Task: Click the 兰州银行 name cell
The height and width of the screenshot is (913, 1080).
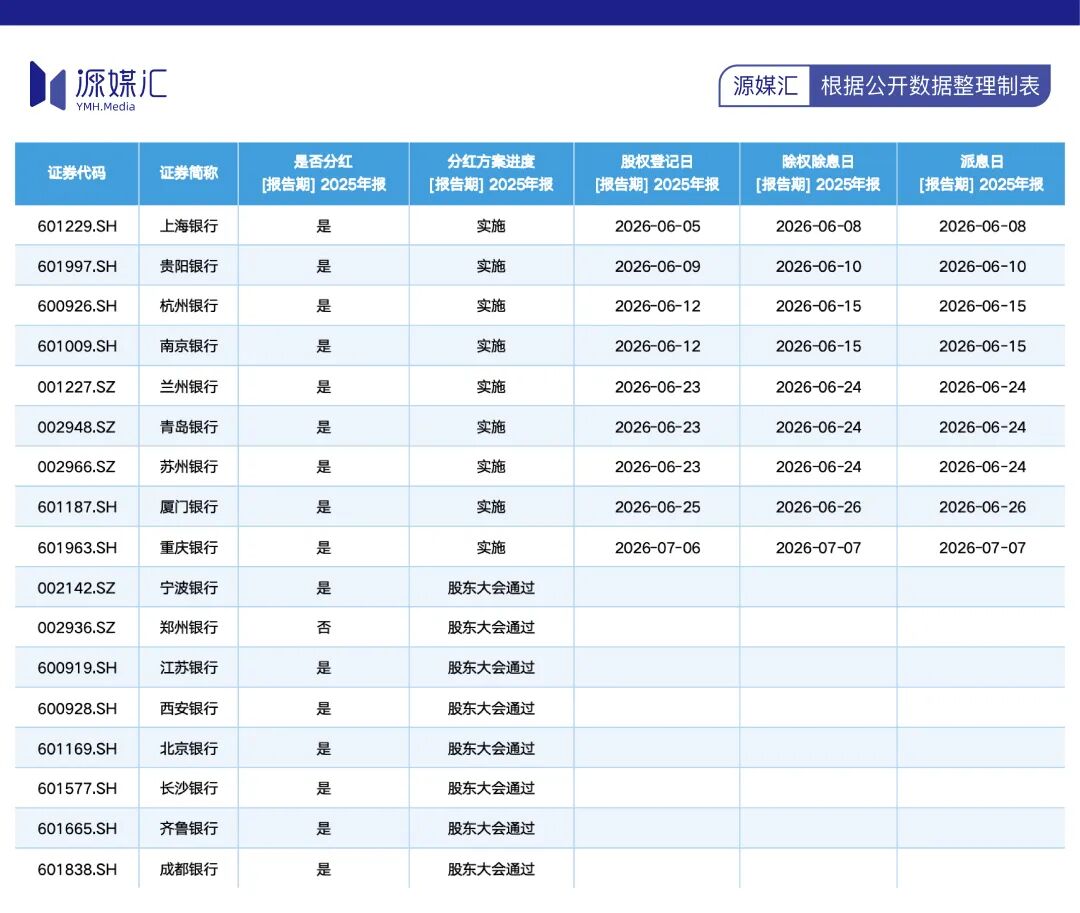Action: click(x=189, y=387)
